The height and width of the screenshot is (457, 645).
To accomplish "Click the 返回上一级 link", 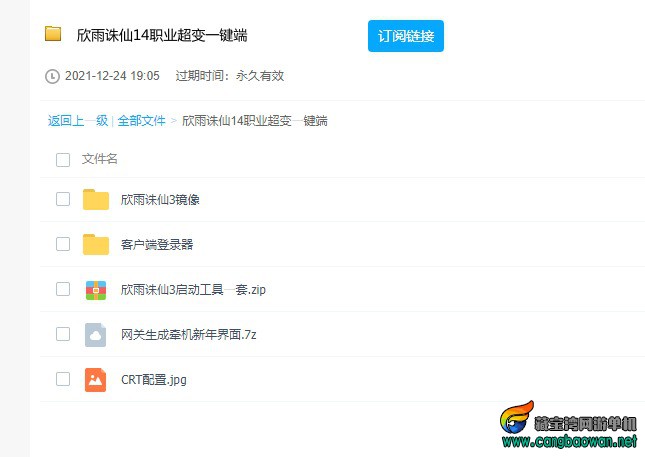I will (78, 121).
